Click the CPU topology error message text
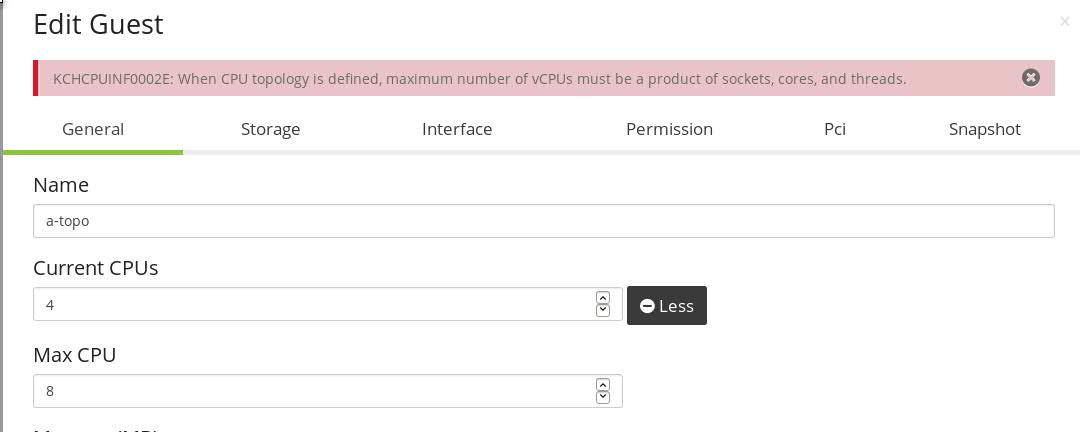This screenshot has height=432, width=1080. pos(478,78)
